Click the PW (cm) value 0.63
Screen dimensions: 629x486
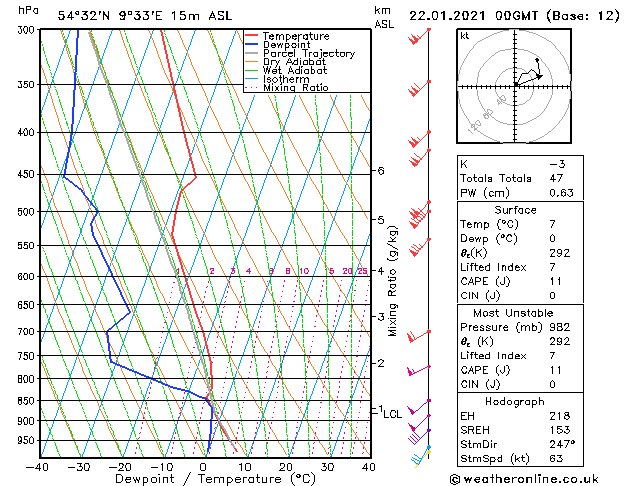562,193
